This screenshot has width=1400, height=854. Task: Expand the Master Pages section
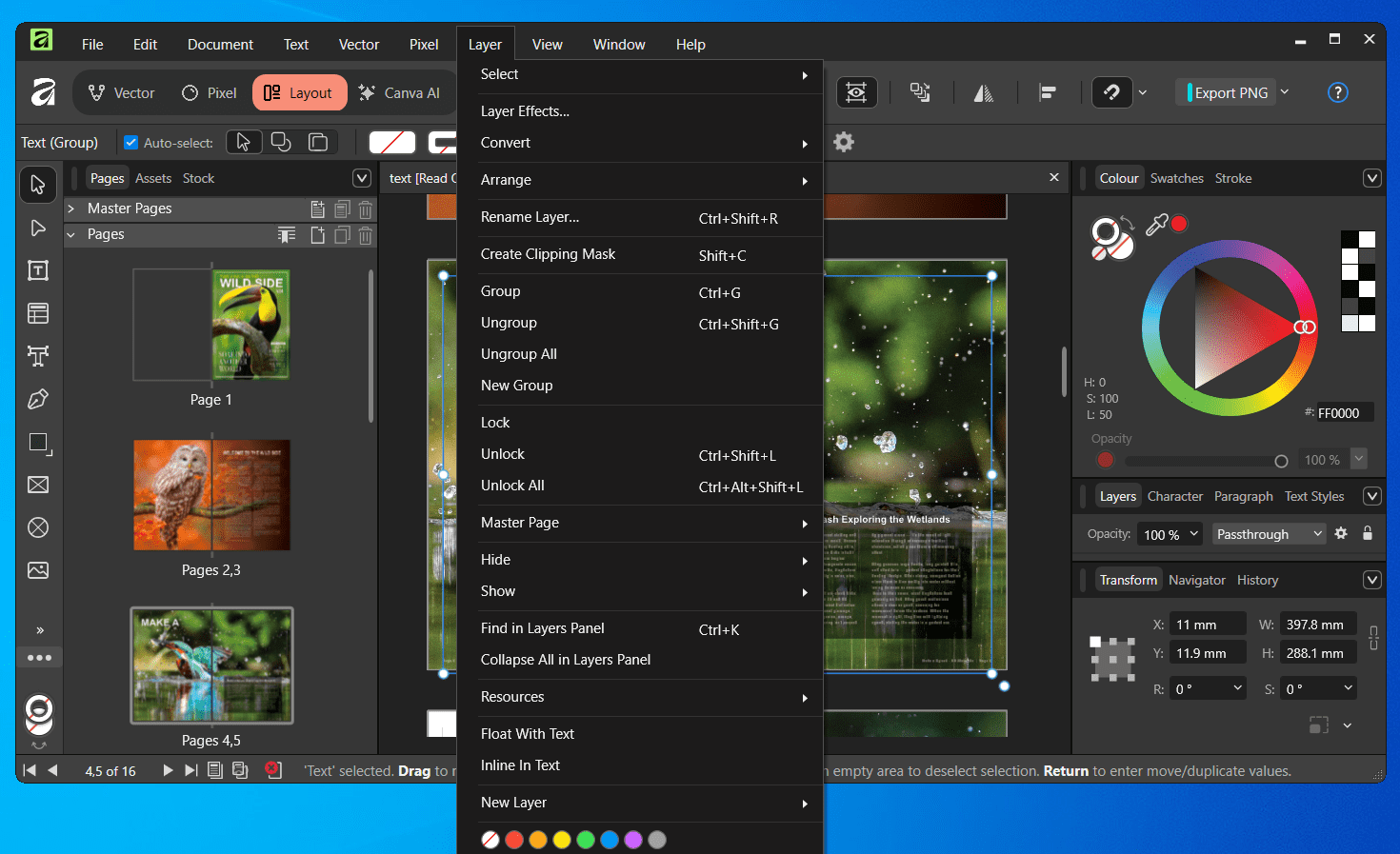71,209
